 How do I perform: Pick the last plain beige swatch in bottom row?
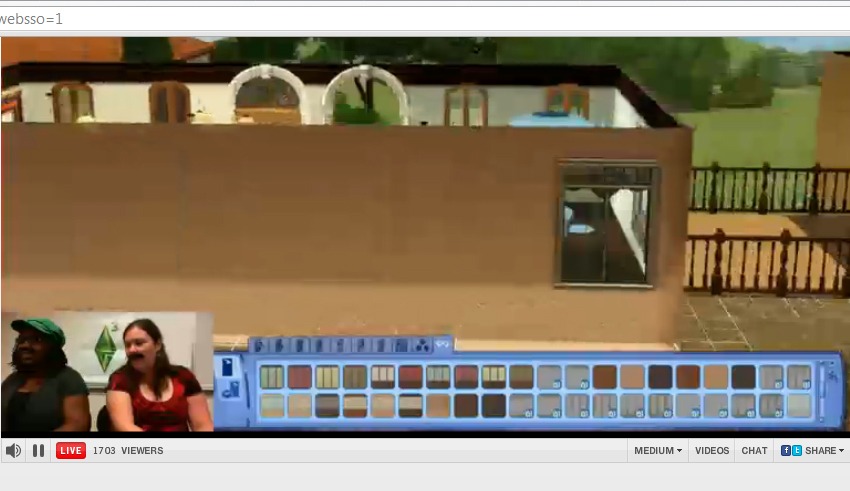pyautogui.click(x=799, y=405)
